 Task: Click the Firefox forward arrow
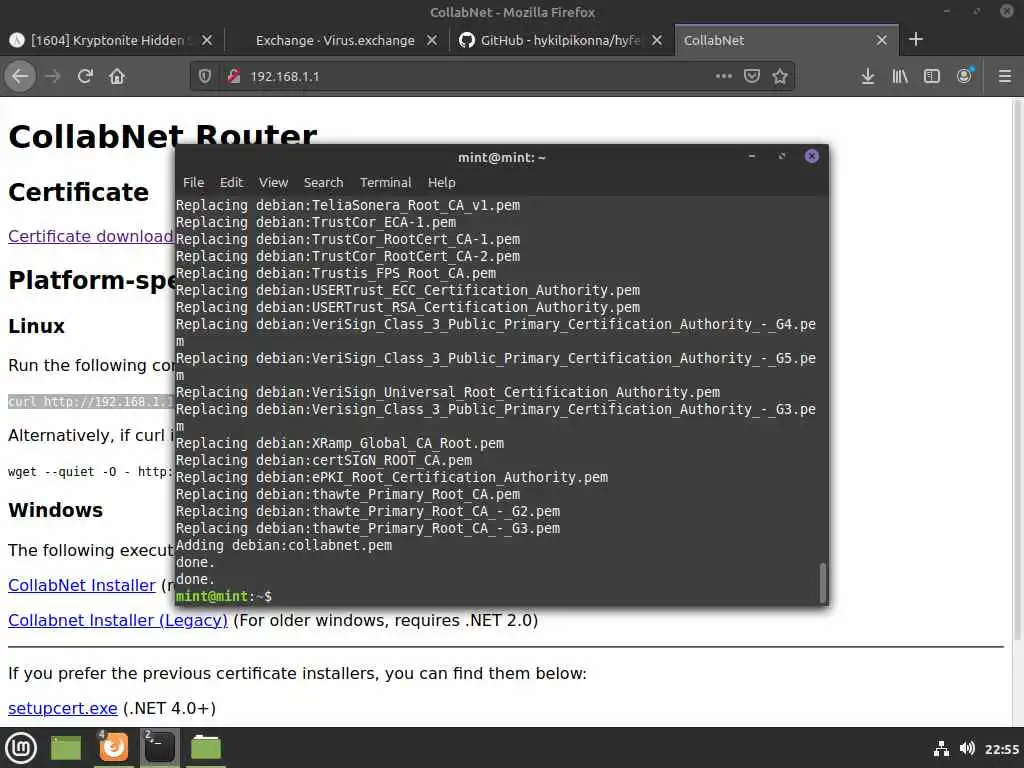pos(53,76)
